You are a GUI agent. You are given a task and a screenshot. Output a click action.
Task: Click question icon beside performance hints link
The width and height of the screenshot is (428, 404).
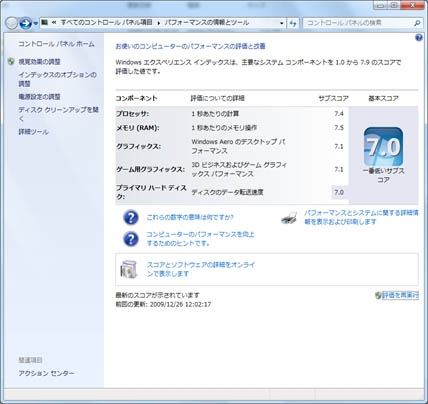tap(131, 239)
